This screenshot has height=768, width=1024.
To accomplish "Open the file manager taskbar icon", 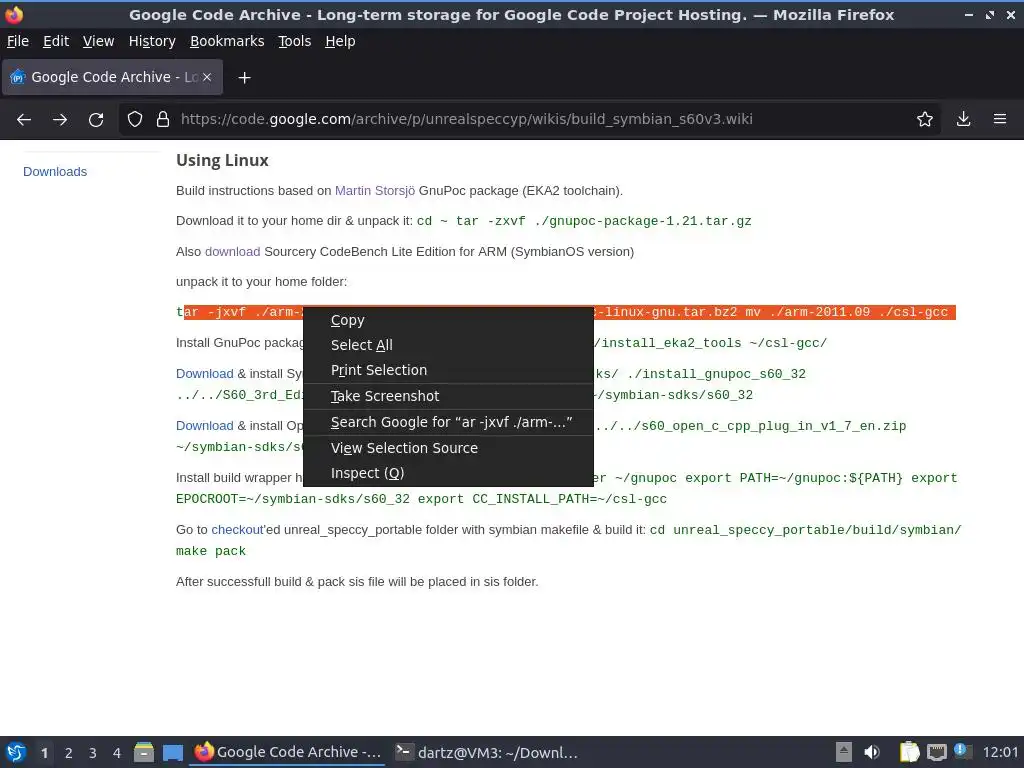I will [x=144, y=752].
